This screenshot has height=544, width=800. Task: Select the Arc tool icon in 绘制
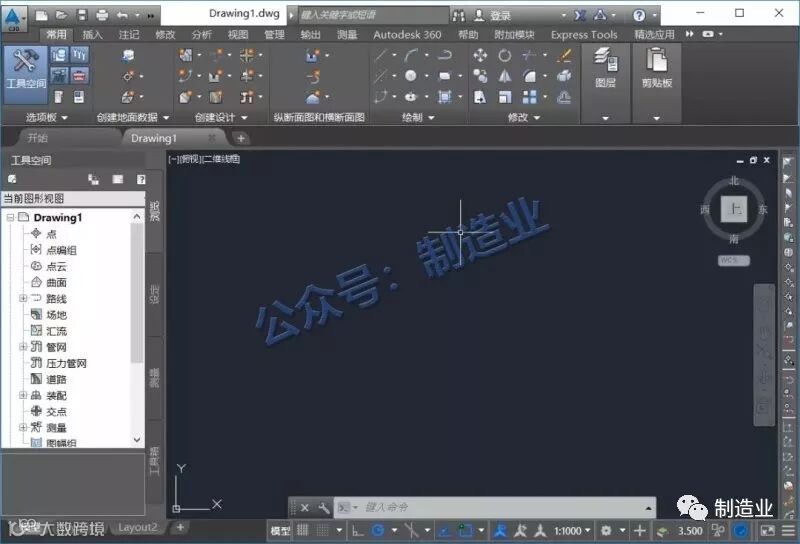tap(411, 55)
